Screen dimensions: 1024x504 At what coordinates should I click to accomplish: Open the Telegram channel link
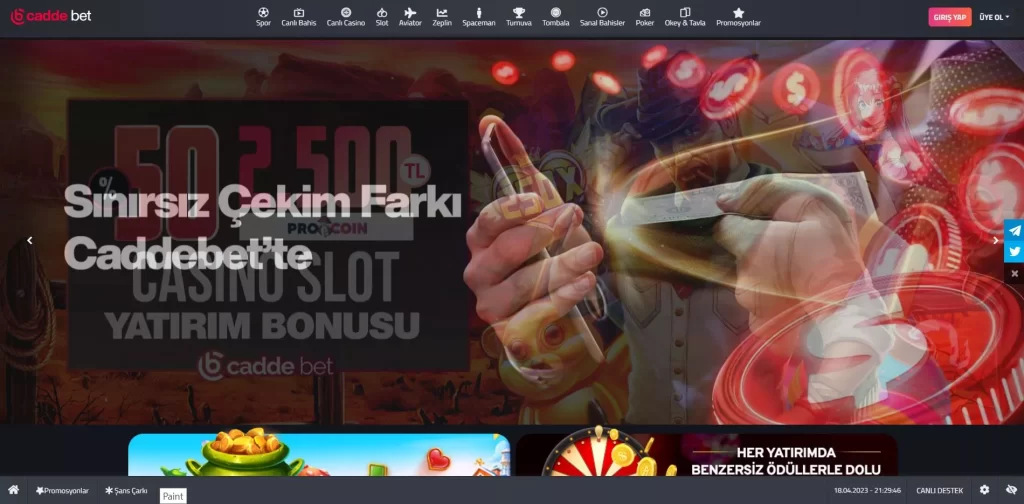pos(1014,230)
